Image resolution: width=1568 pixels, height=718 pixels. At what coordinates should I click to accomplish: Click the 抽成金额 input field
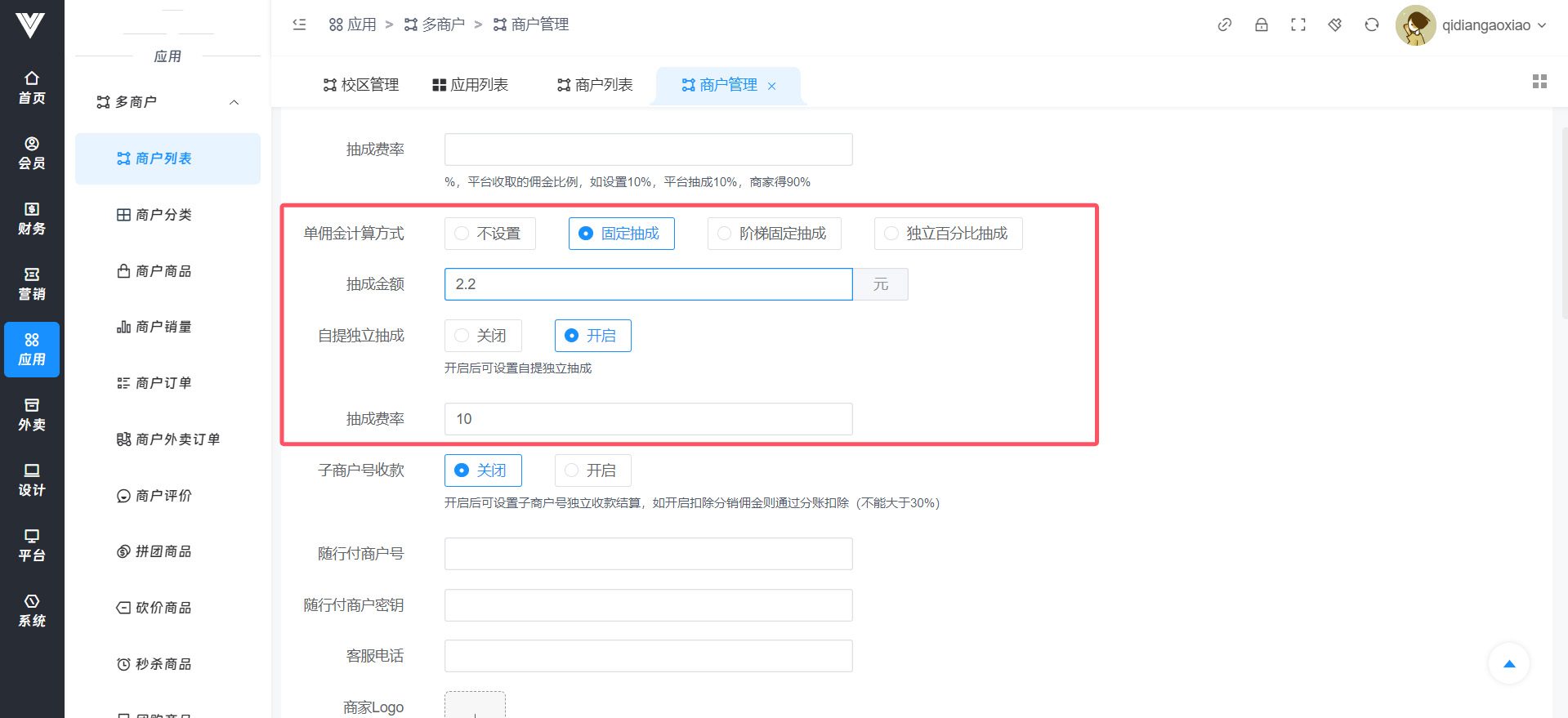pos(648,284)
